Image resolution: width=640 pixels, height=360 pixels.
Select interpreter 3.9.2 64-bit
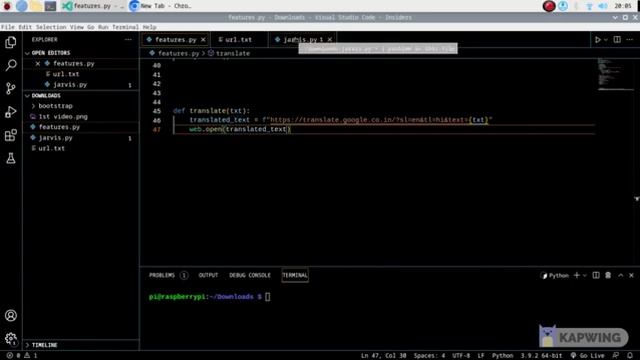coord(541,356)
